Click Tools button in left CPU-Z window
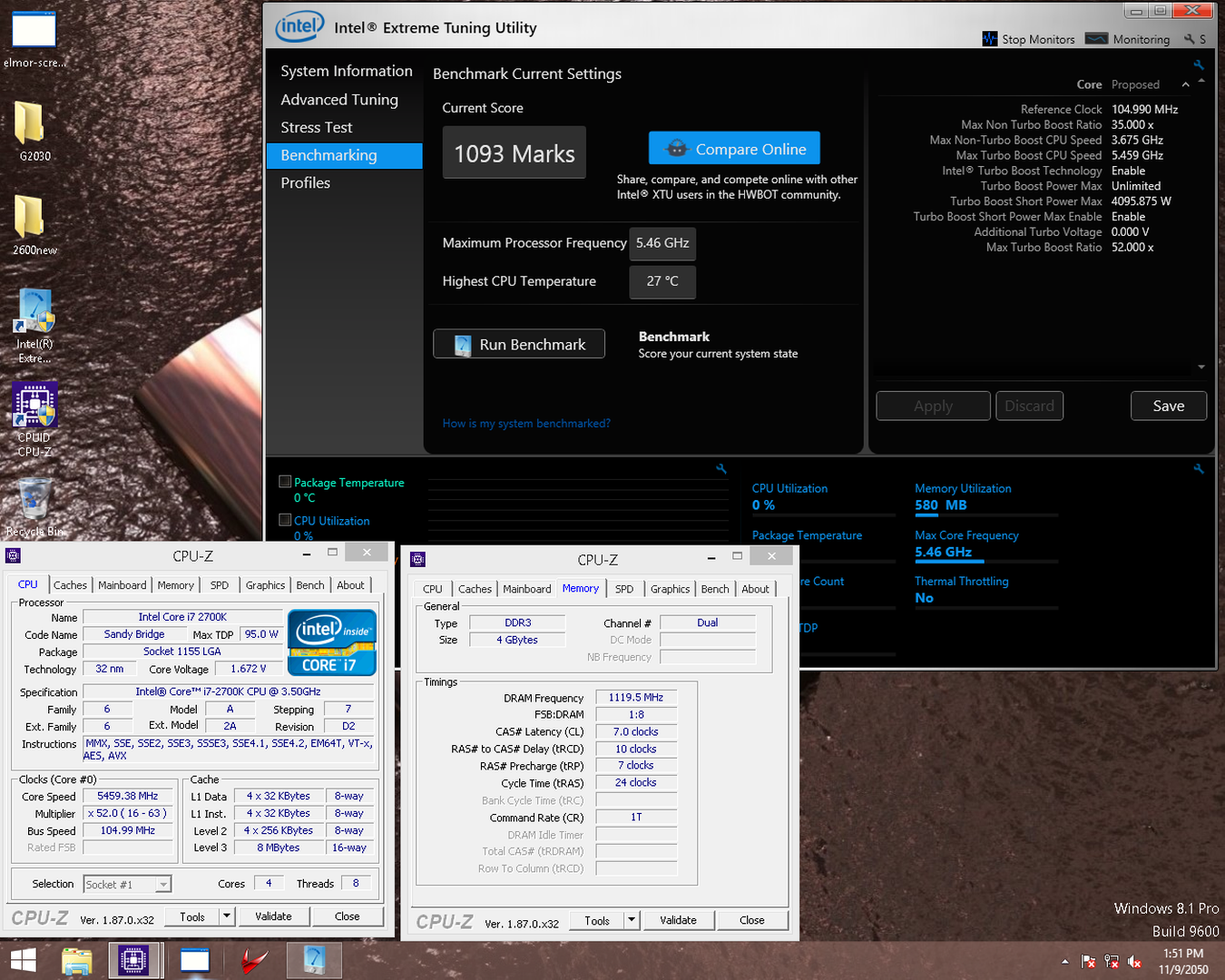Screen dimensions: 1225x980 click(192, 916)
